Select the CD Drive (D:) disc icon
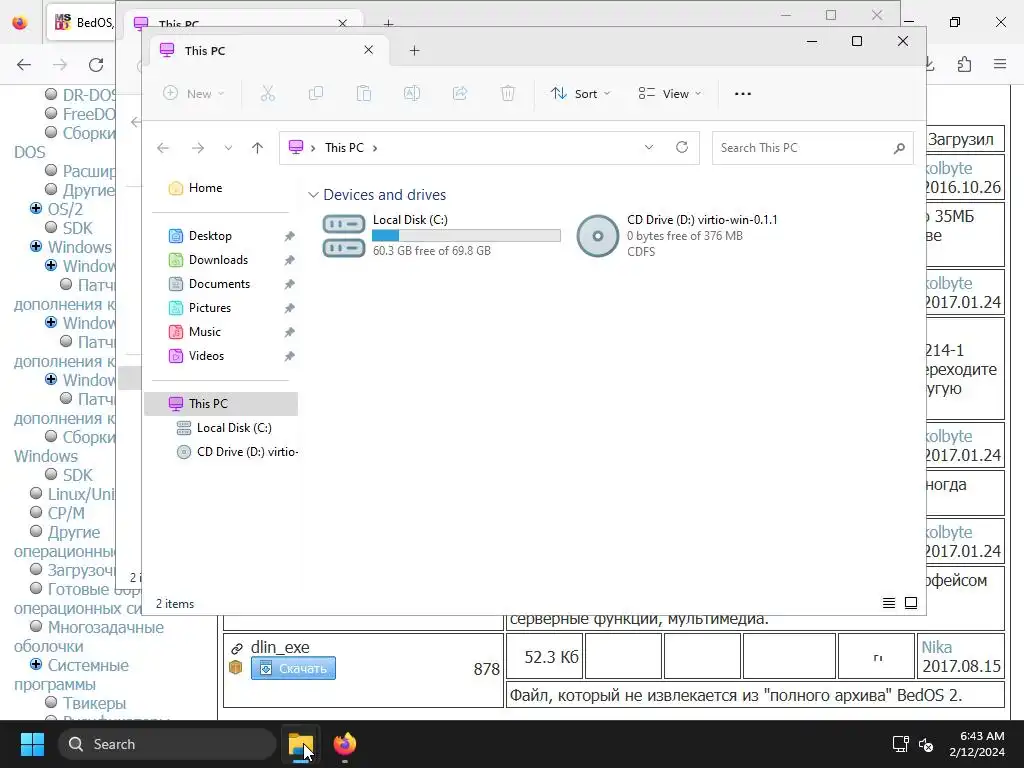Viewport: 1024px width, 768px height. (x=597, y=236)
